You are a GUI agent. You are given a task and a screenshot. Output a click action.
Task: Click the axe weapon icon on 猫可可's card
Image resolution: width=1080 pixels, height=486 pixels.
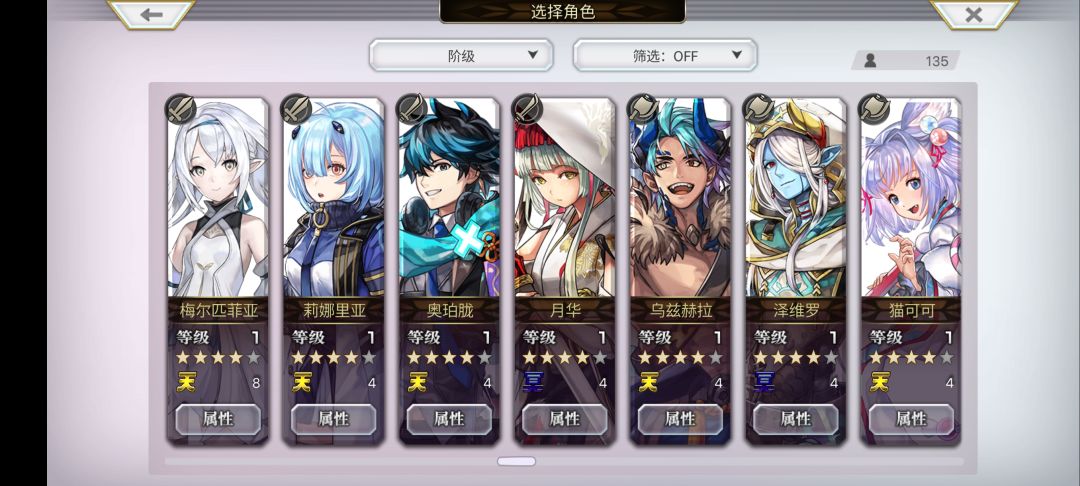coord(875,109)
